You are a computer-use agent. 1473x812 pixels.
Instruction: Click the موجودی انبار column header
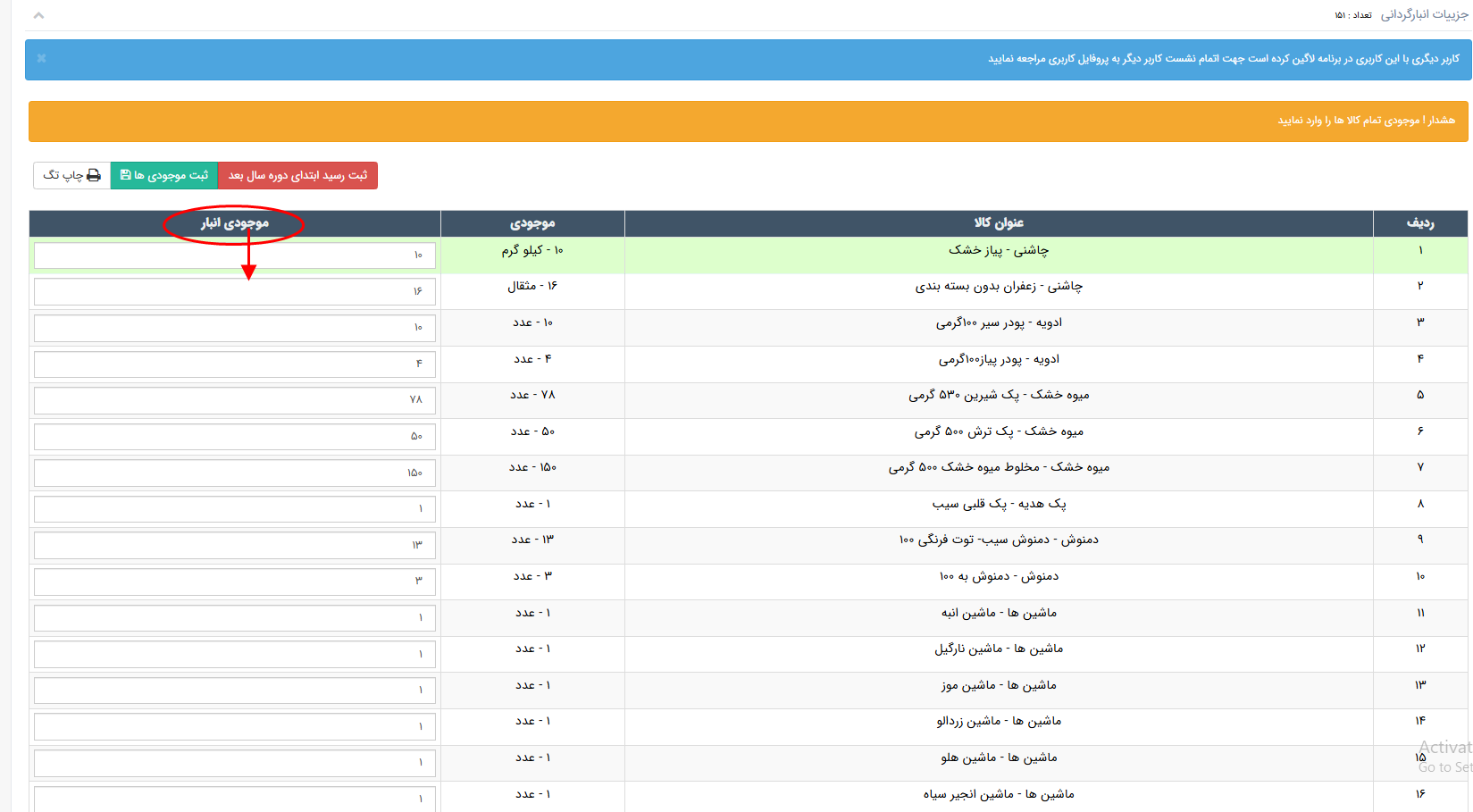pos(234,223)
